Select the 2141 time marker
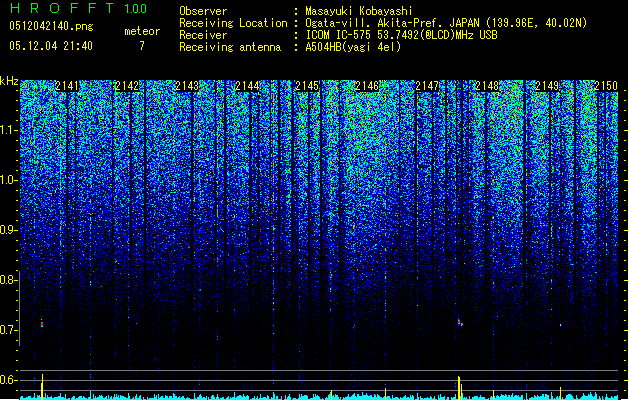This screenshot has width=629, height=400. click(x=67, y=86)
